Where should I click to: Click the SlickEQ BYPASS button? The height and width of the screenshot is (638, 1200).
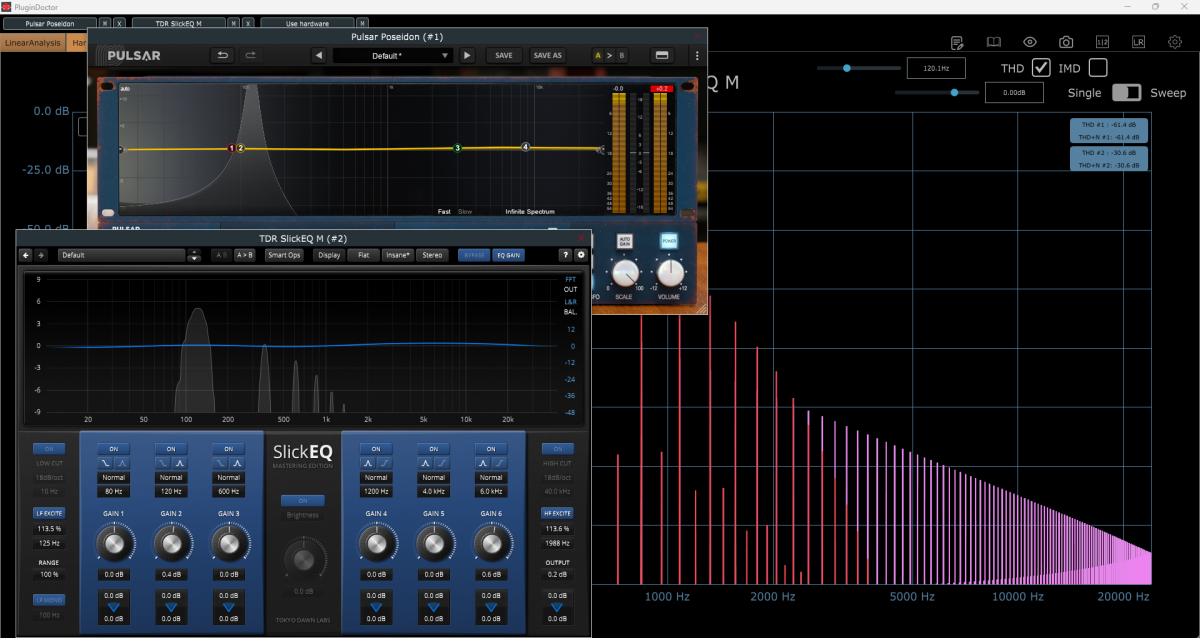(x=474, y=255)
